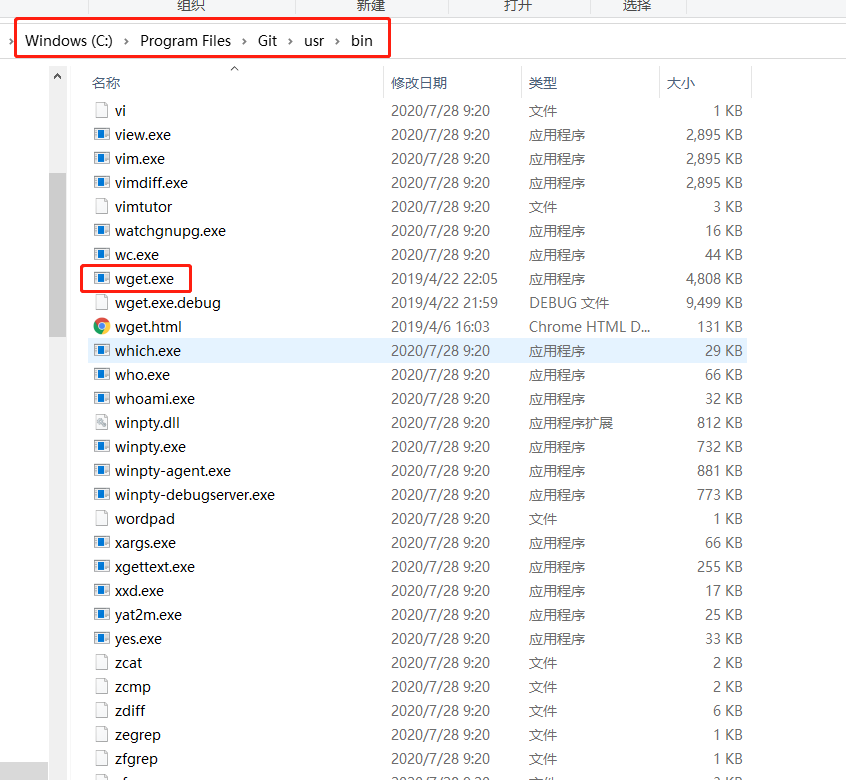Image resolution: width=846 pixels, height=780 pixels.
Task: Click the wget.exe.debug file icon
Action: (x=101, y=302)
